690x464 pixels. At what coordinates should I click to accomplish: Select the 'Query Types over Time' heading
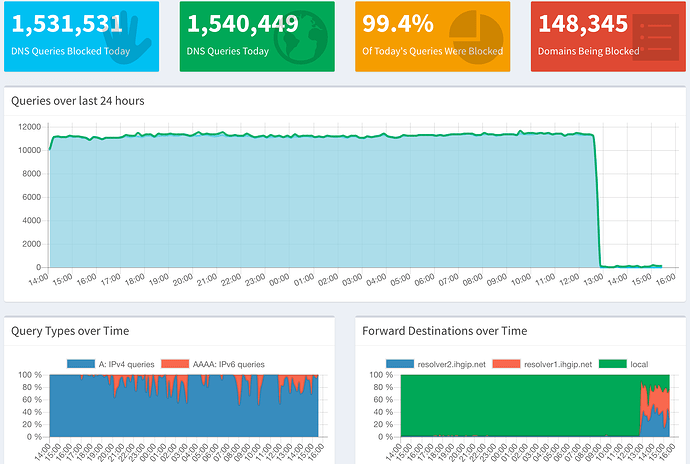(70, 330)
